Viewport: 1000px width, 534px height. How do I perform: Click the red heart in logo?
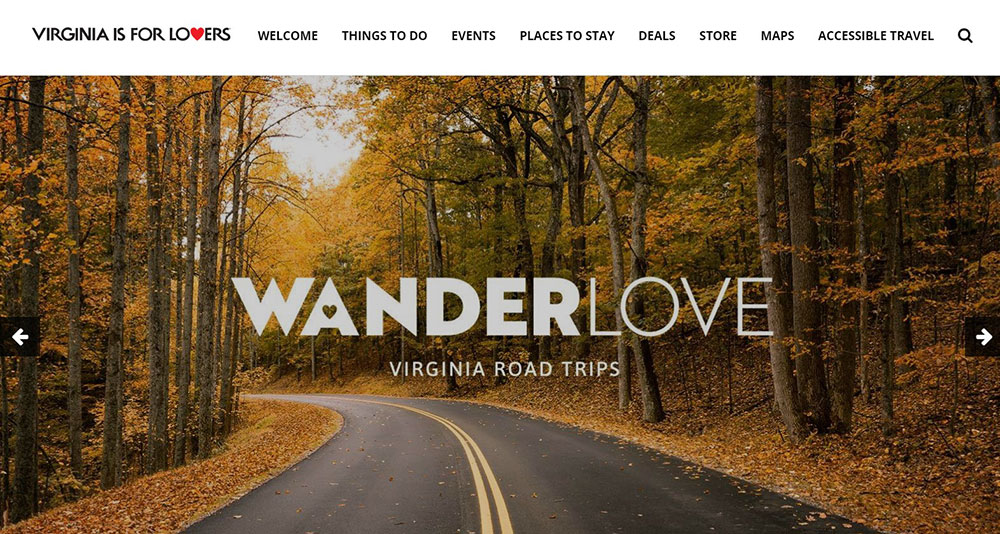(x=197, y=34)
